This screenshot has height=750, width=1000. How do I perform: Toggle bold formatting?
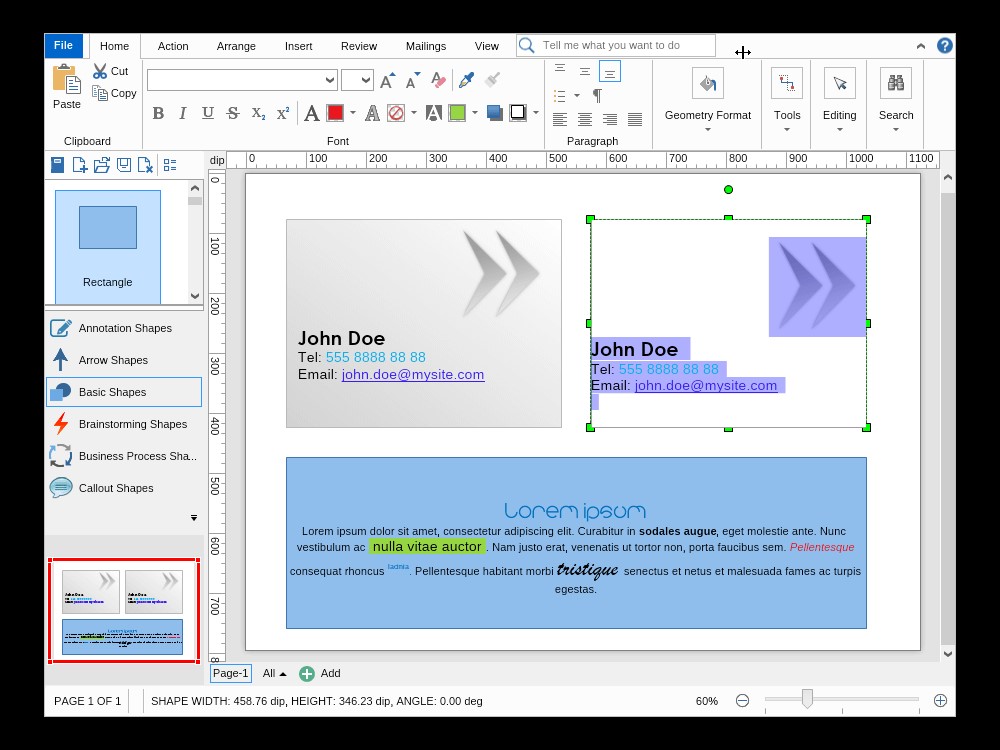click(x=158, y=114)
